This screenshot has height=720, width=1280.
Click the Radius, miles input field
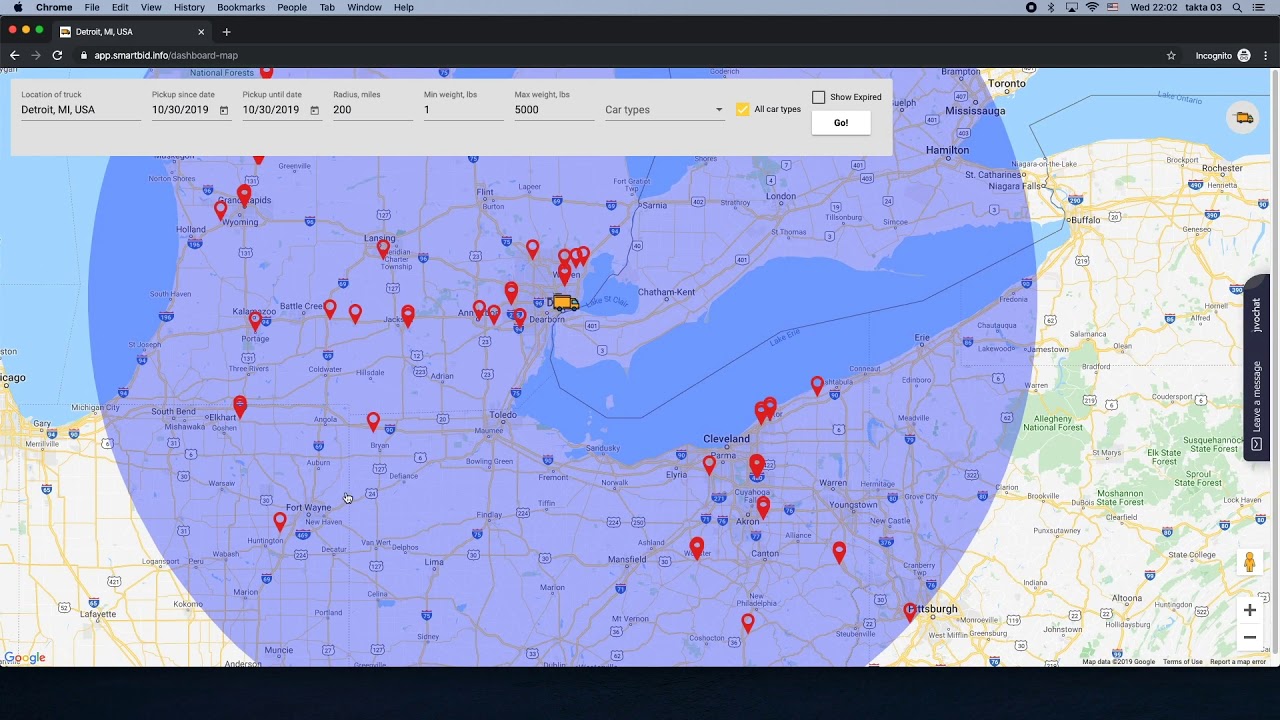pyautogui.click(x=373, y=110)
